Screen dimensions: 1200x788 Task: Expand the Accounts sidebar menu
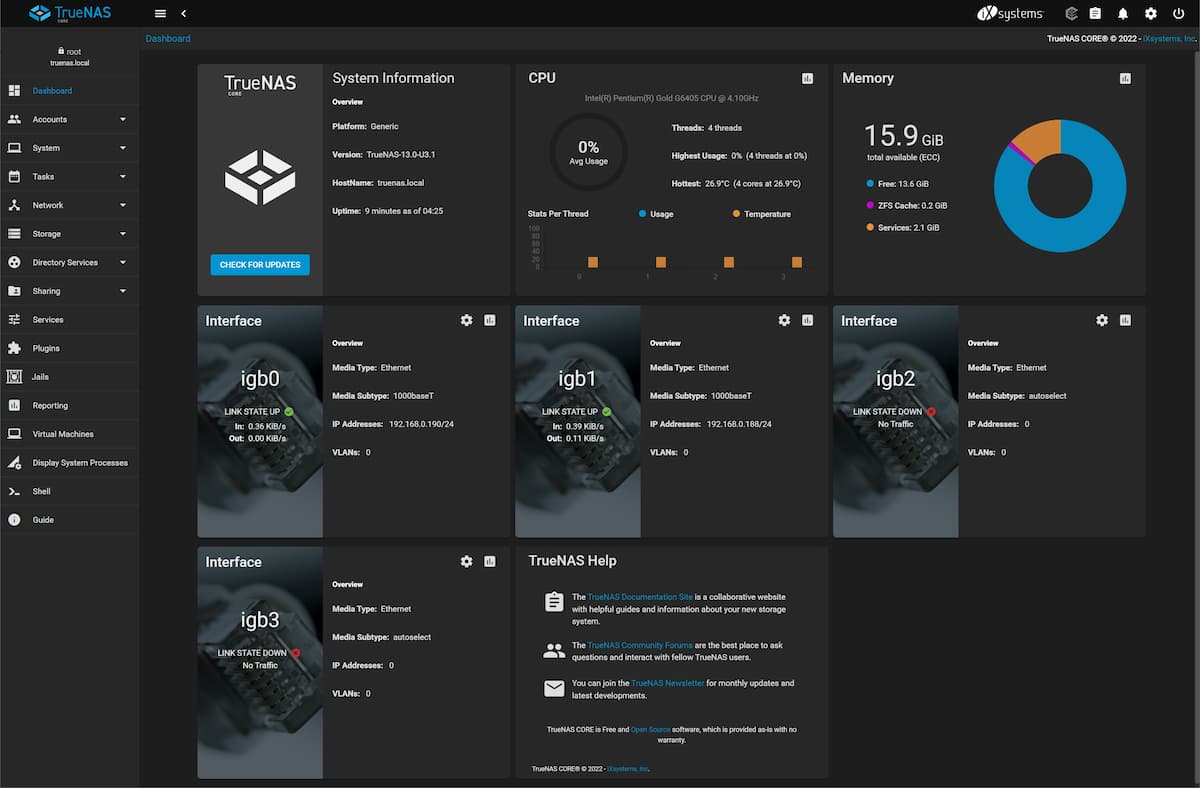[69, 119]
